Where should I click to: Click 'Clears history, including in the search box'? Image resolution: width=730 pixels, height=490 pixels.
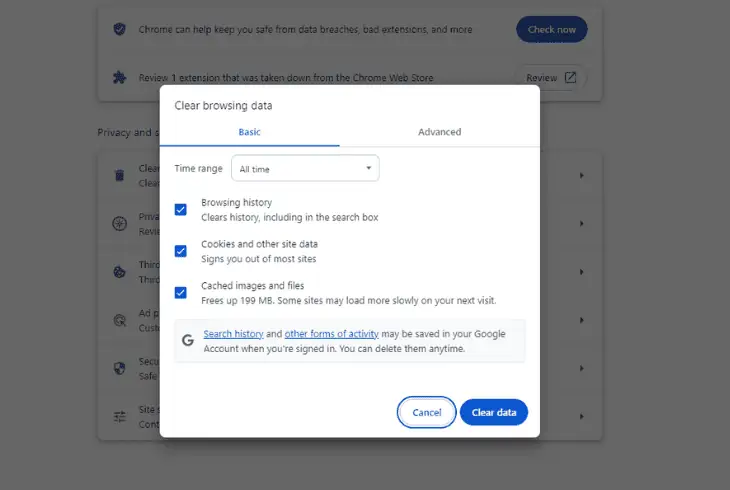point(290,218)
